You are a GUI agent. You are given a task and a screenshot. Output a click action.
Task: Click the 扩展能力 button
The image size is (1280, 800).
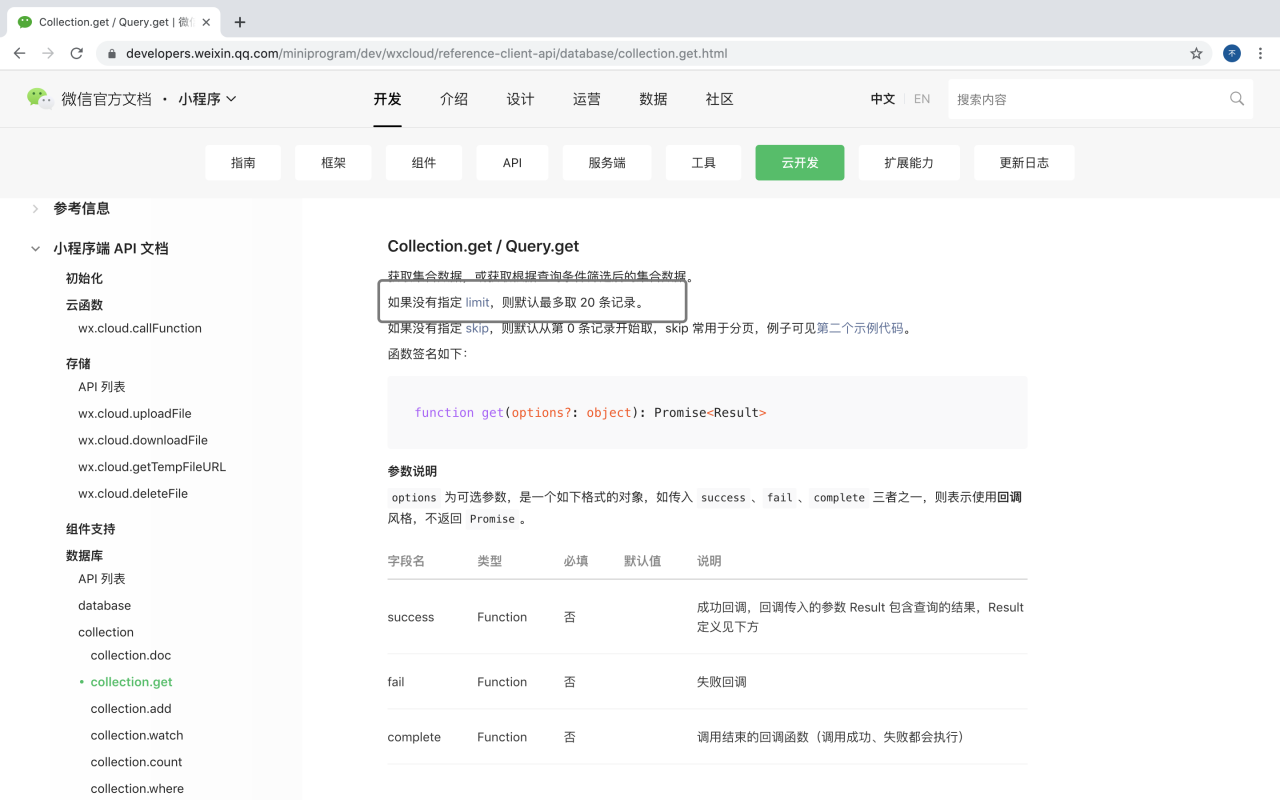[909, 162]
